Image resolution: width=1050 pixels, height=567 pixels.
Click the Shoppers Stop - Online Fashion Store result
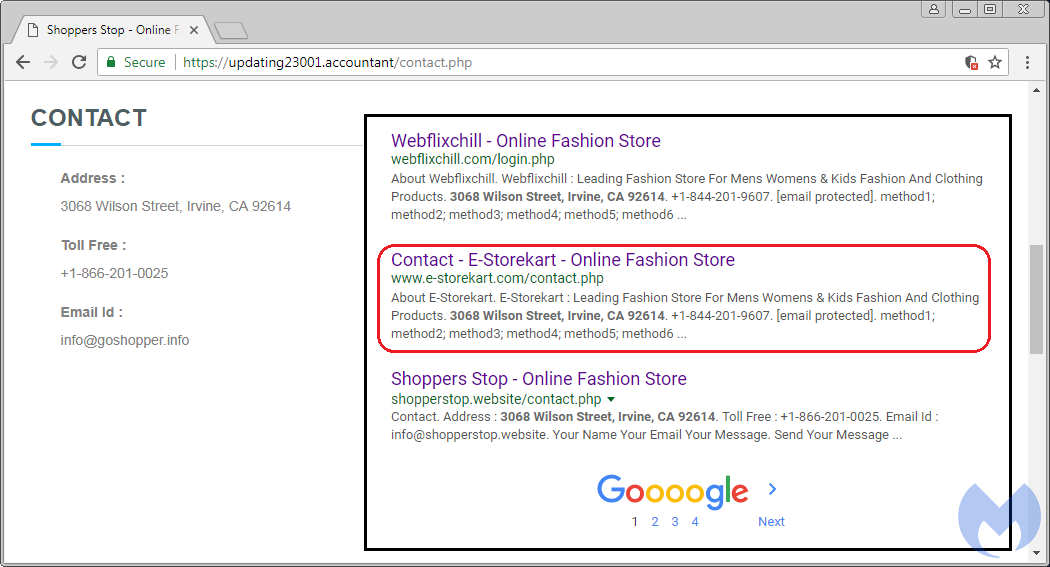(x=538, y=379)
